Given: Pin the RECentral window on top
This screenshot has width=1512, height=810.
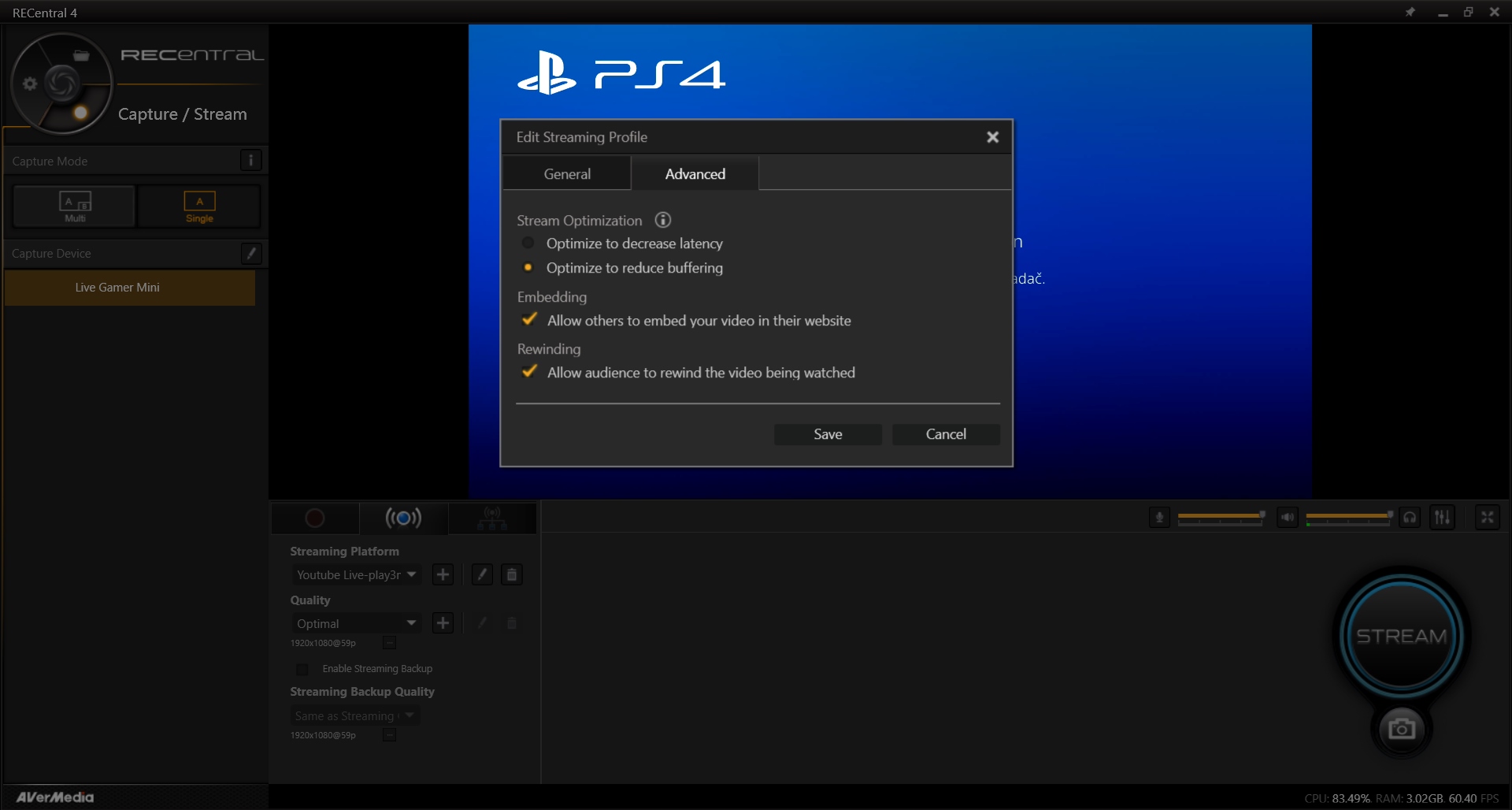Looking at the screenshot, I should 1410,12.
